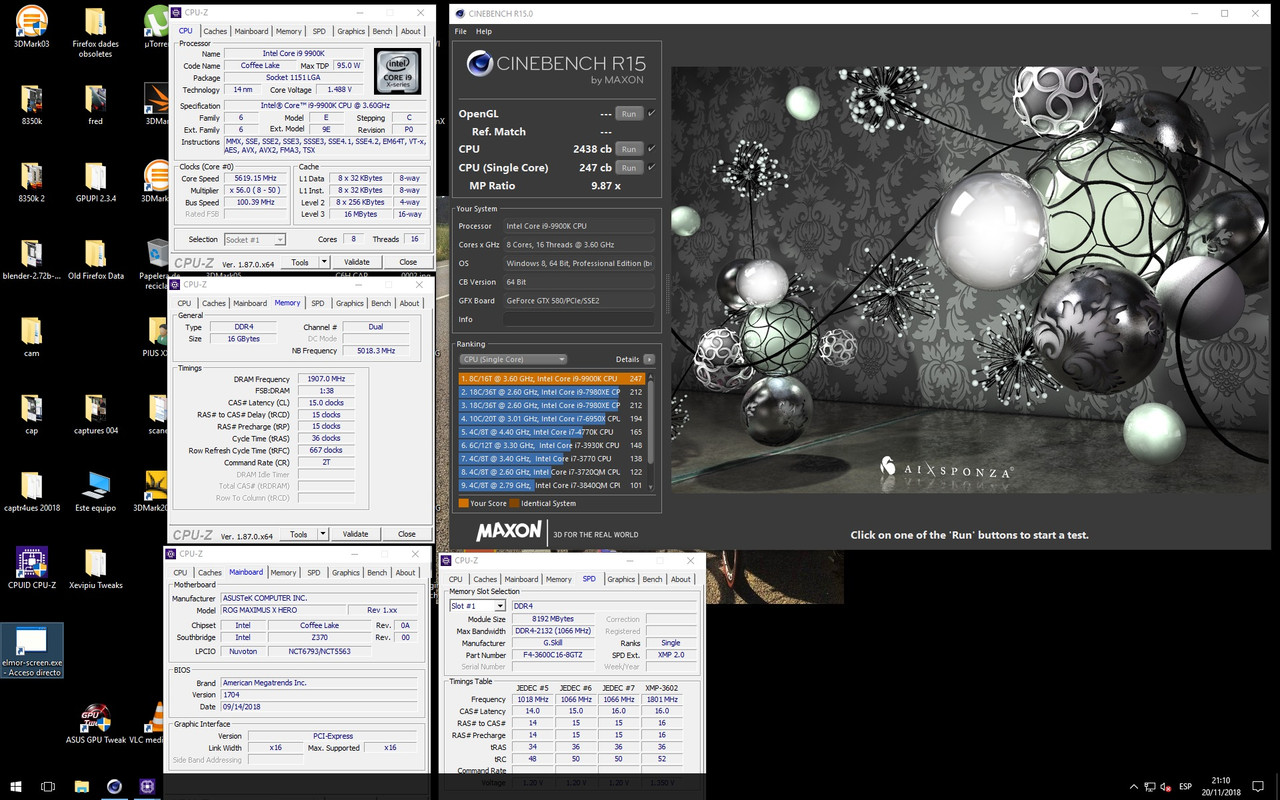Open the Windows Start button
This screenshot has height=800, width=1280.
pos(15,787)
